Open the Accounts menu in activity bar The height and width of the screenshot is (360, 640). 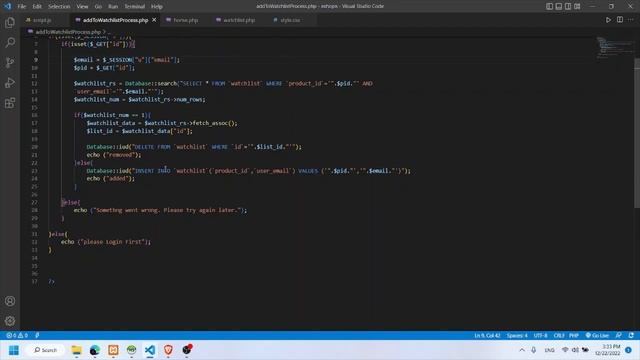point(10,301)
